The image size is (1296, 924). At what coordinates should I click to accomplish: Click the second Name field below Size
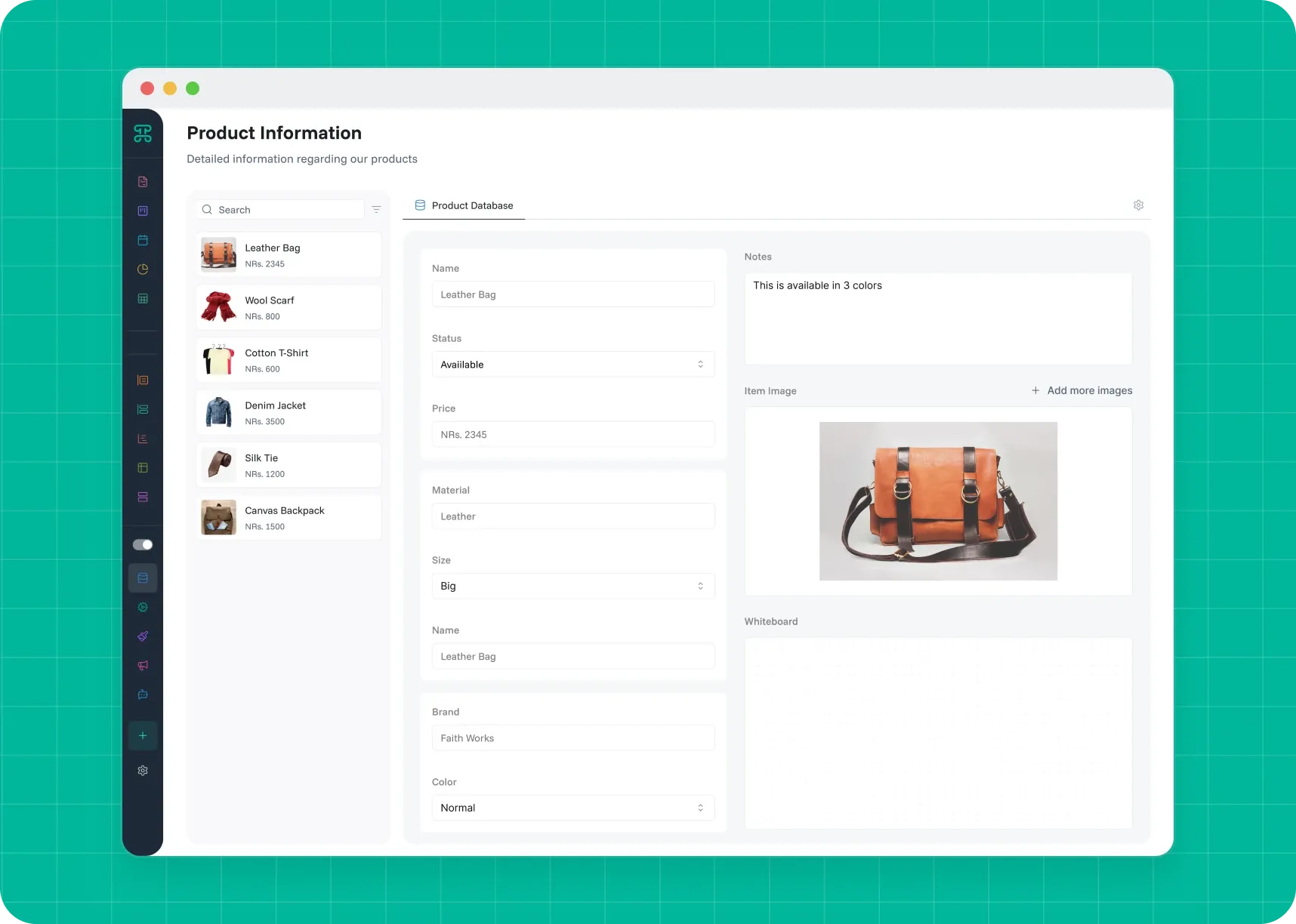pos(573,657)
